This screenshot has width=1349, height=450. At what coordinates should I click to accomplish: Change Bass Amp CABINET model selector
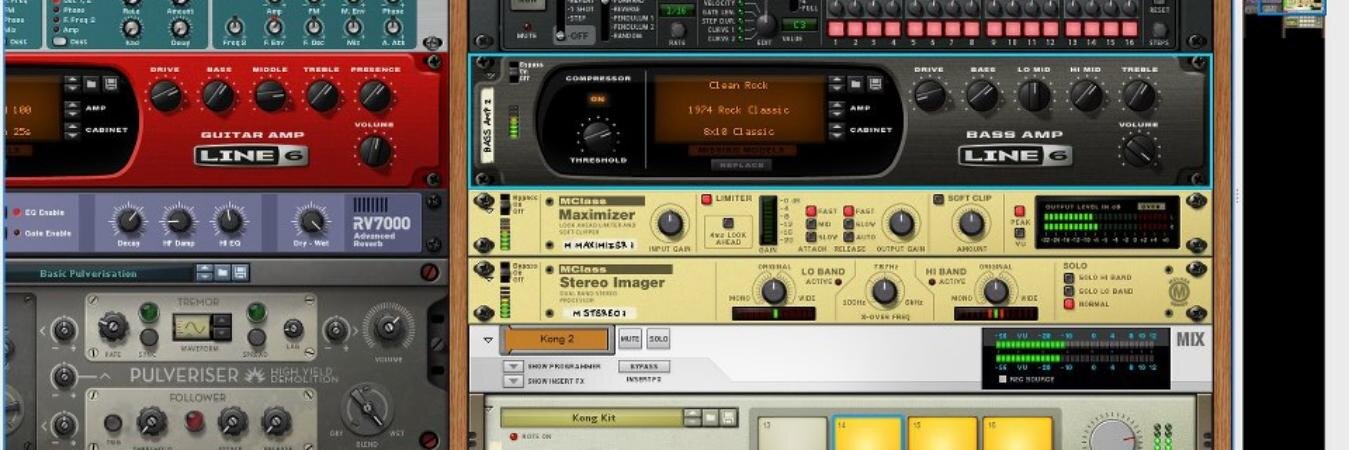point(838,130)
